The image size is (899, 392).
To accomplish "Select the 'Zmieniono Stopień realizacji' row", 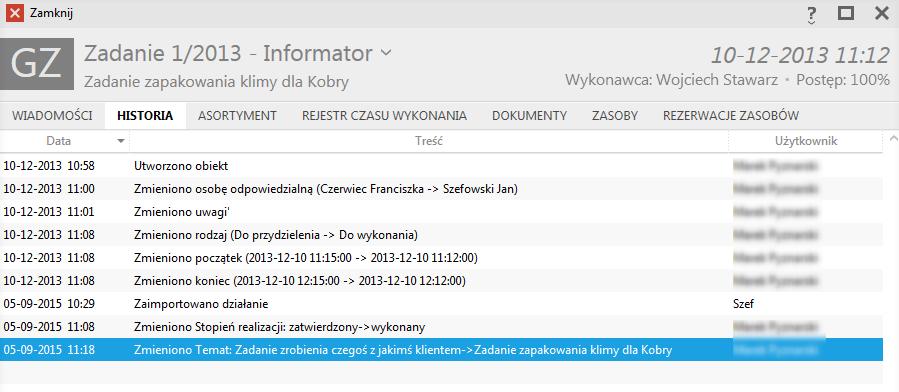I will point(441,327).
